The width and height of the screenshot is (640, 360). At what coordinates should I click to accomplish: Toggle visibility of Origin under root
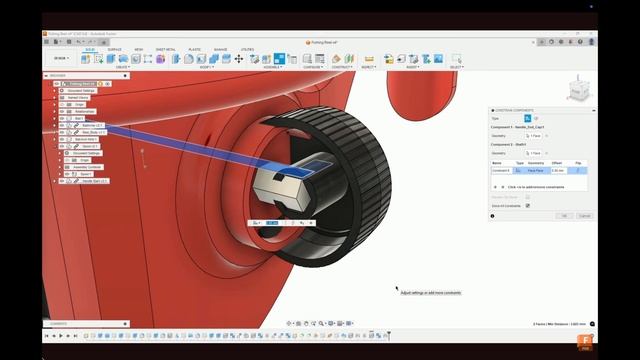coord(62,104)
